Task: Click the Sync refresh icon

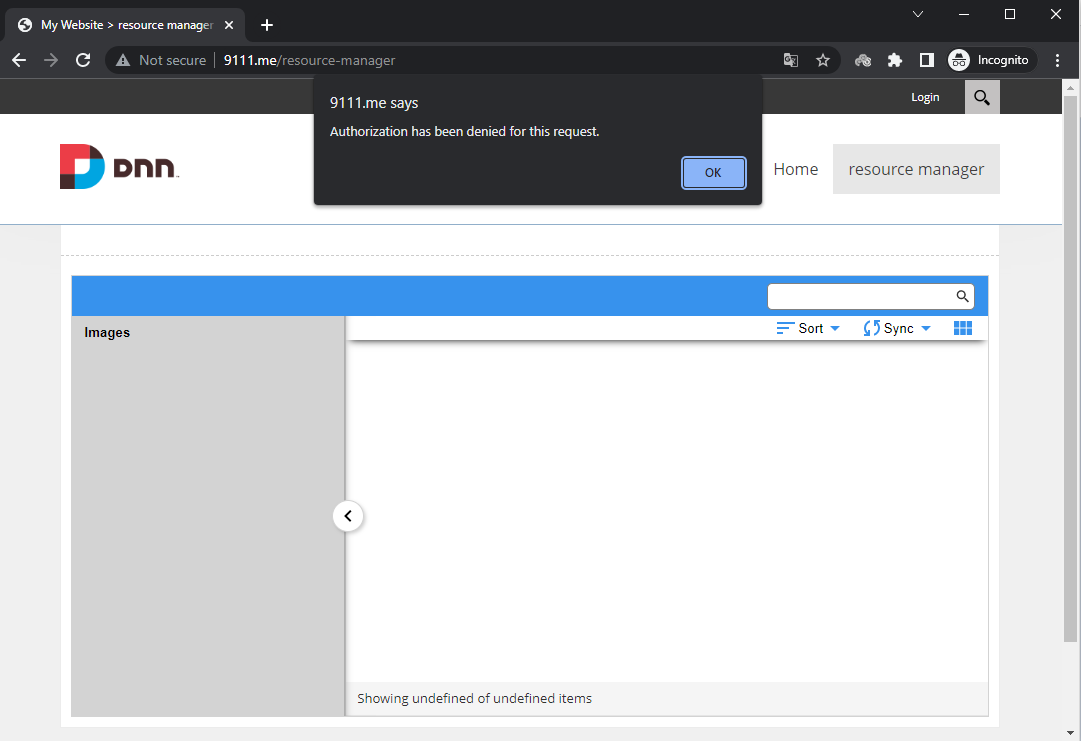Action: 869,327
